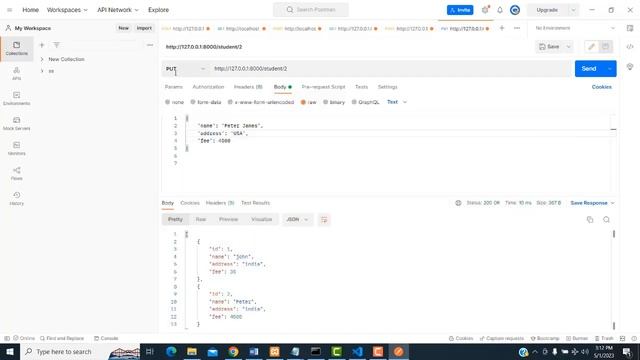
Task: Open the Send button dropdown arrow
Action: (609, 69)
